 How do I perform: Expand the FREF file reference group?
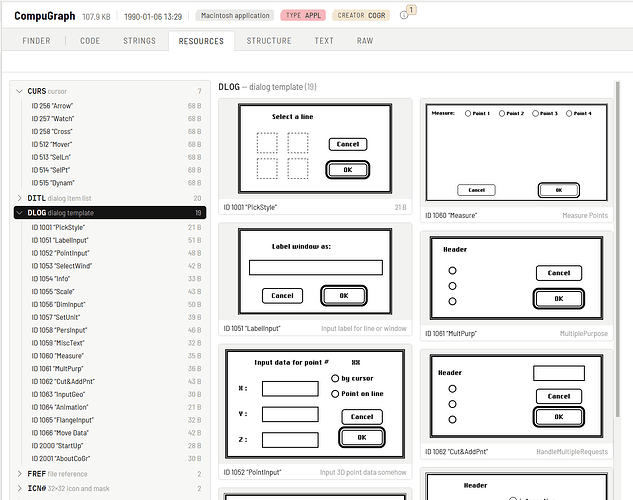19,474
